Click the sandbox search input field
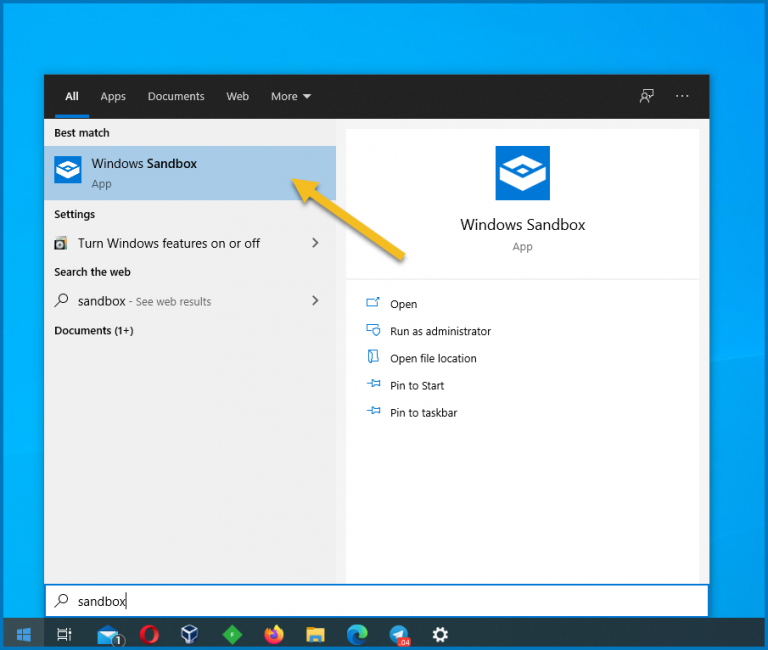 click(377, 601)
